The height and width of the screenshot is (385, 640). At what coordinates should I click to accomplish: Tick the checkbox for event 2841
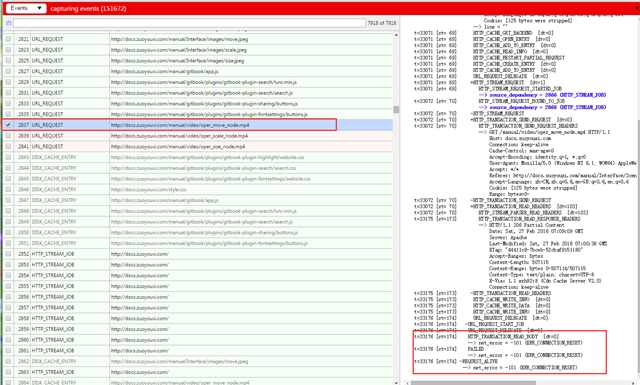[x=8, y=146]
